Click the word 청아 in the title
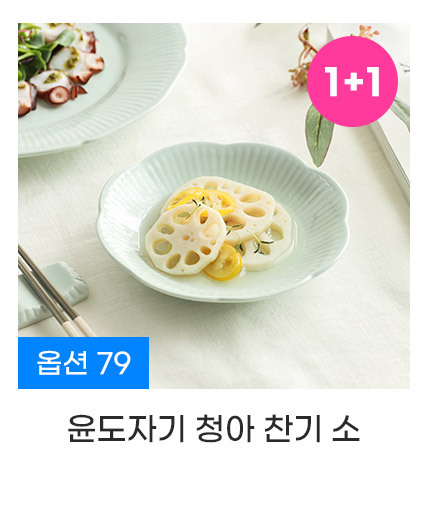The height and width of the screenshot is (510, 428). coord(225,428)
